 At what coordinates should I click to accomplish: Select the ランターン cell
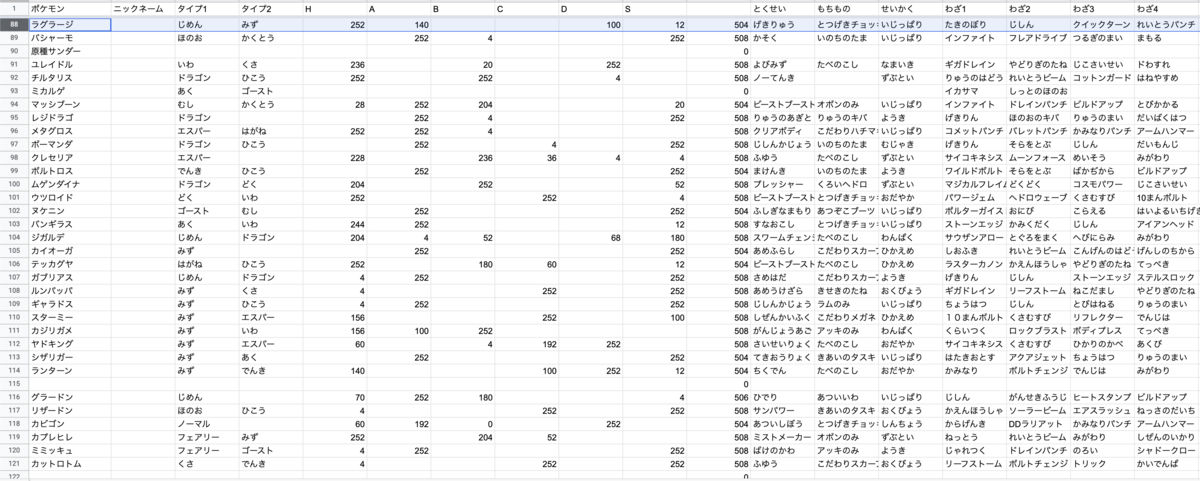tap(69, 370)
